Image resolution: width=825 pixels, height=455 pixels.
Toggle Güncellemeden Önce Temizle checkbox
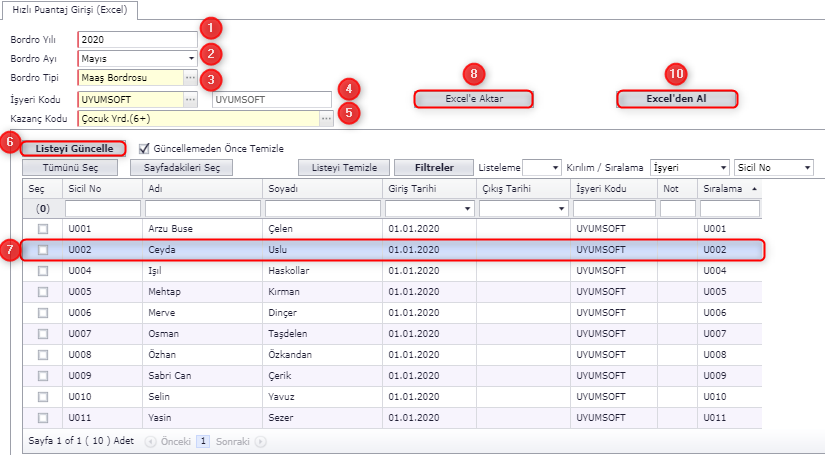145,148
